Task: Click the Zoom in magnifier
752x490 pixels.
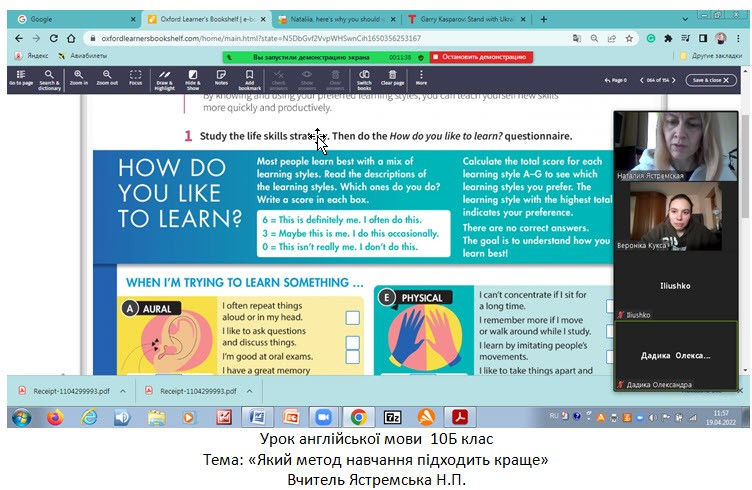Action: [x=78, y=79]
